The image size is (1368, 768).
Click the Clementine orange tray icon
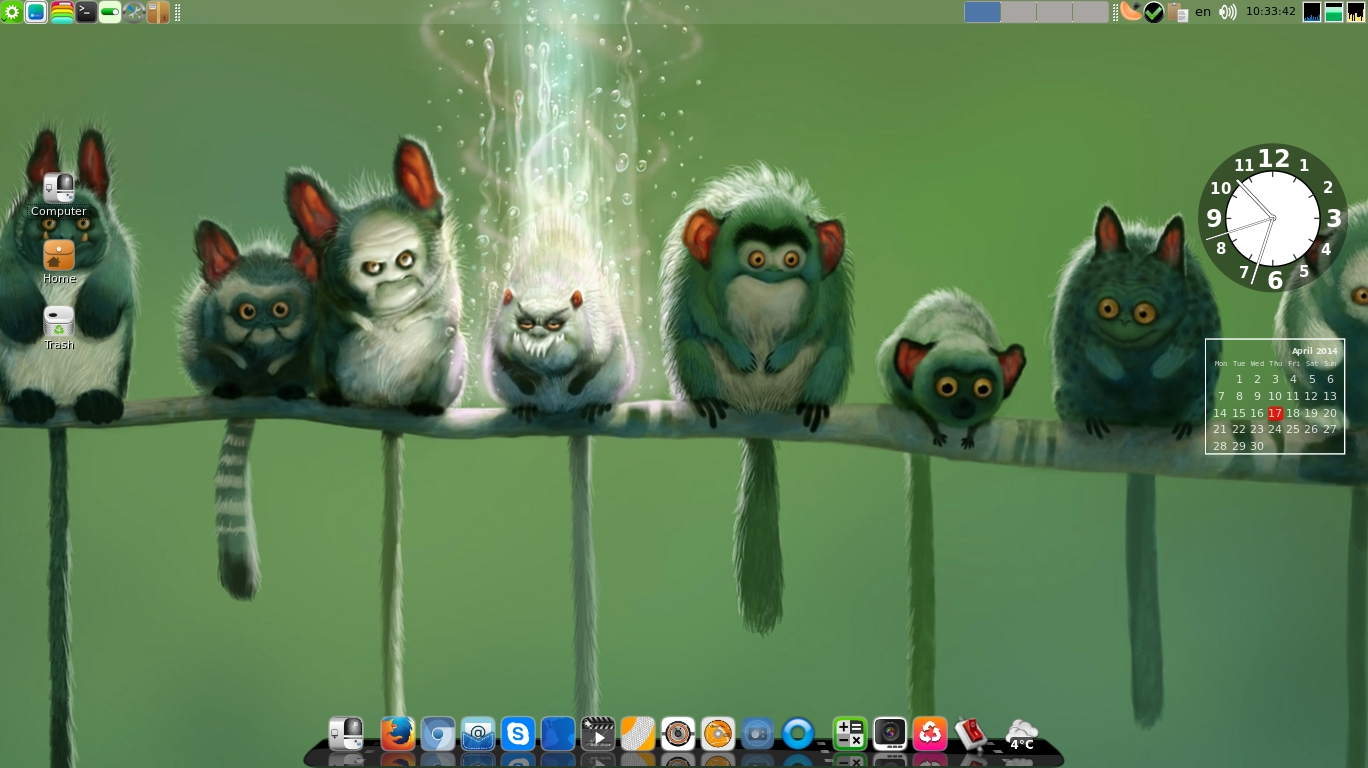(x=1130, y=12)
